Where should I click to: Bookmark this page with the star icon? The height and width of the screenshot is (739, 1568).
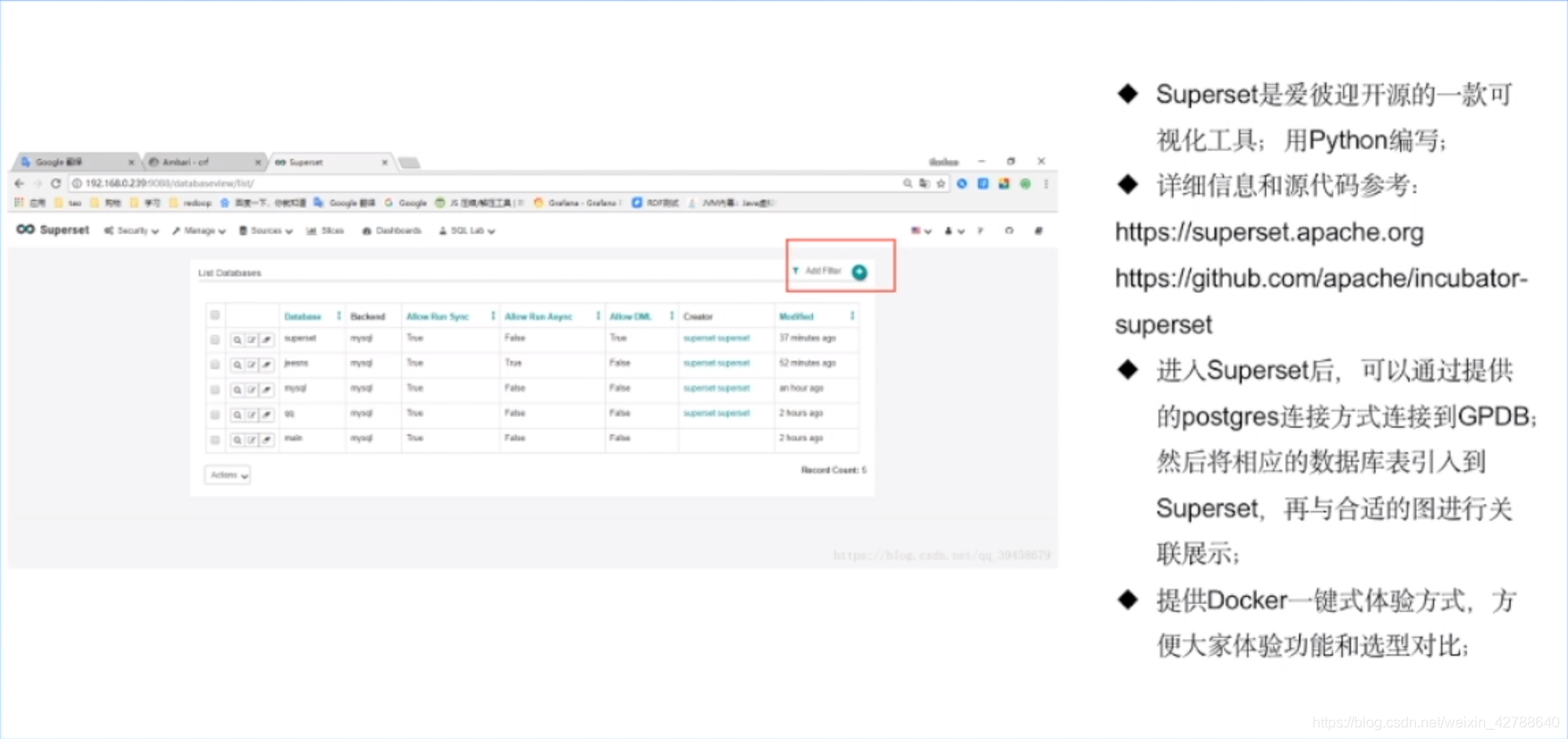(x=941, y=184)
